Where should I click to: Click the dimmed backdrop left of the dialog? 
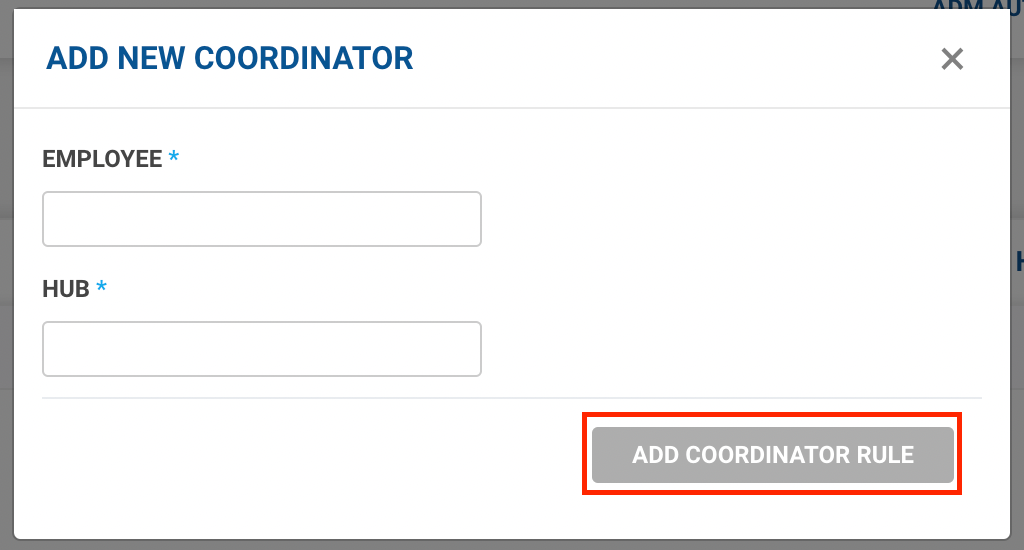(6, 300)
